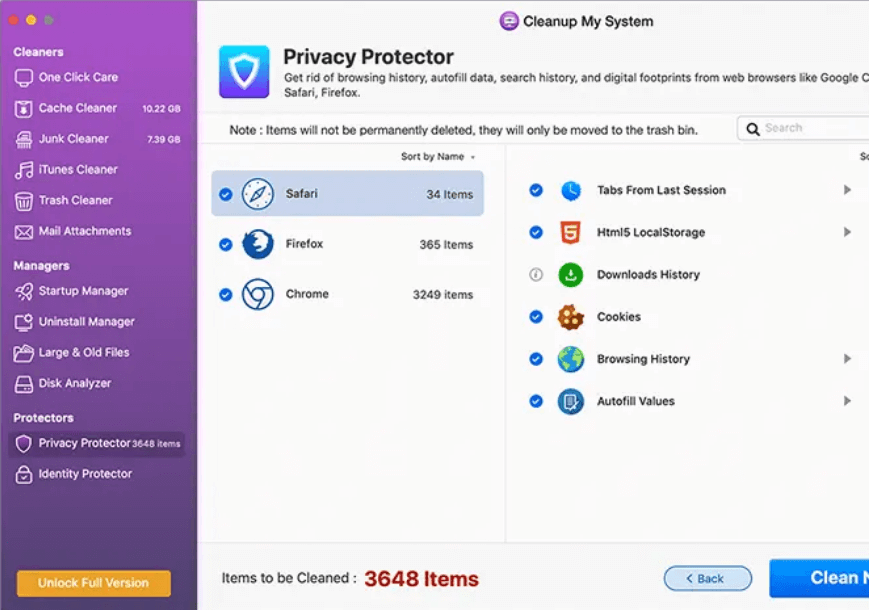Click the Browsing History globe icon
Image resolution: width=869 pixels, height=610 pixels.
click(x=571, y=359)
